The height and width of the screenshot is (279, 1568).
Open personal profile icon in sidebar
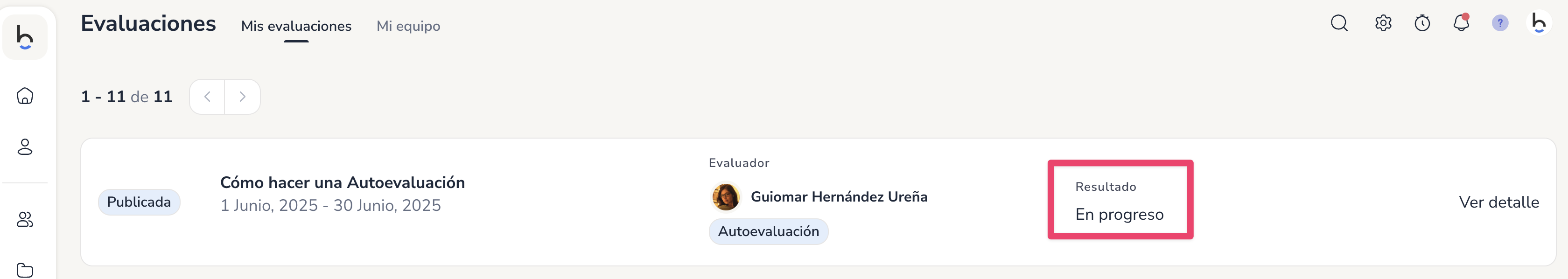click(25, 147)
